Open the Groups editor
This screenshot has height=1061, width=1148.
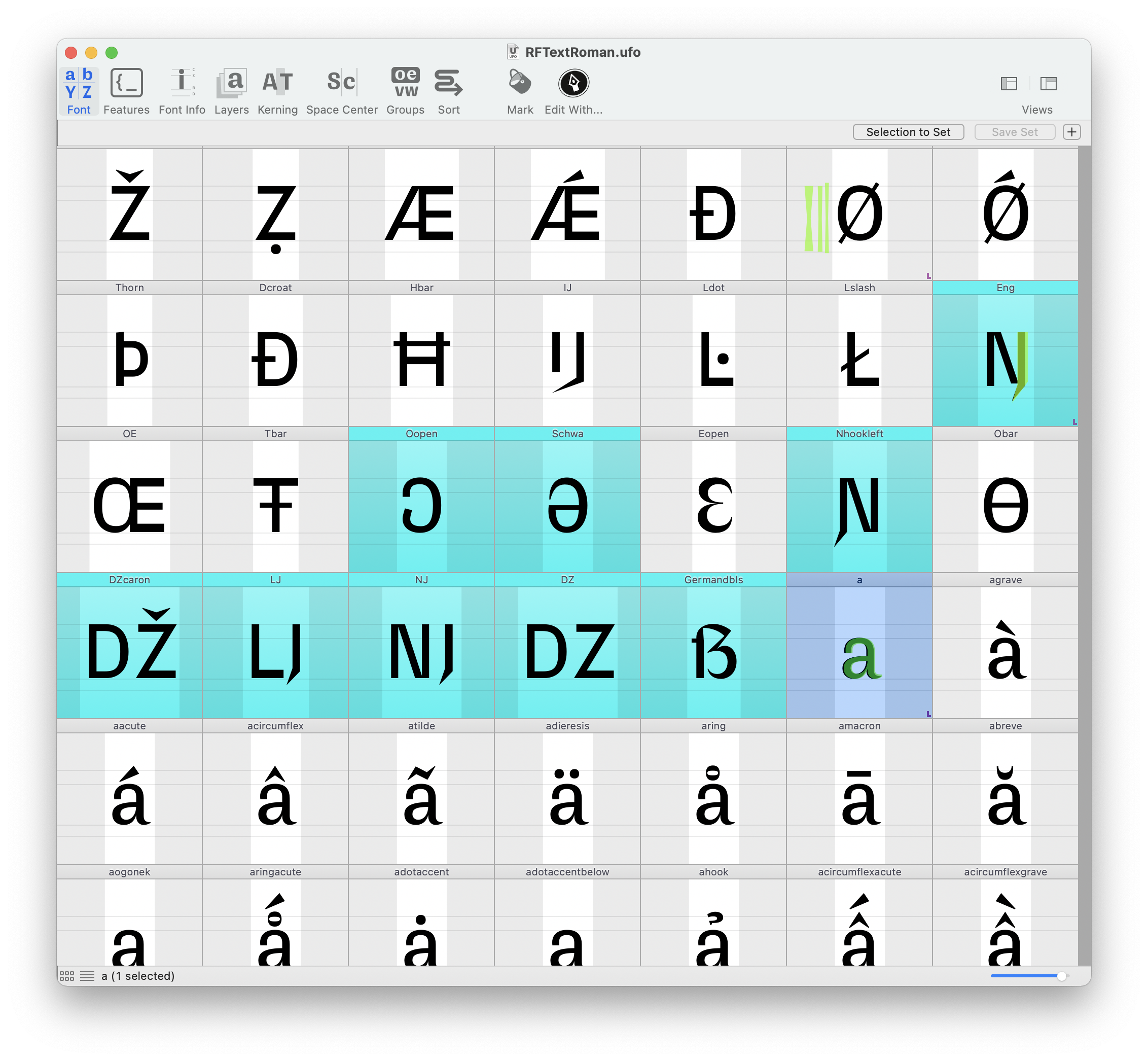(405, 84)
